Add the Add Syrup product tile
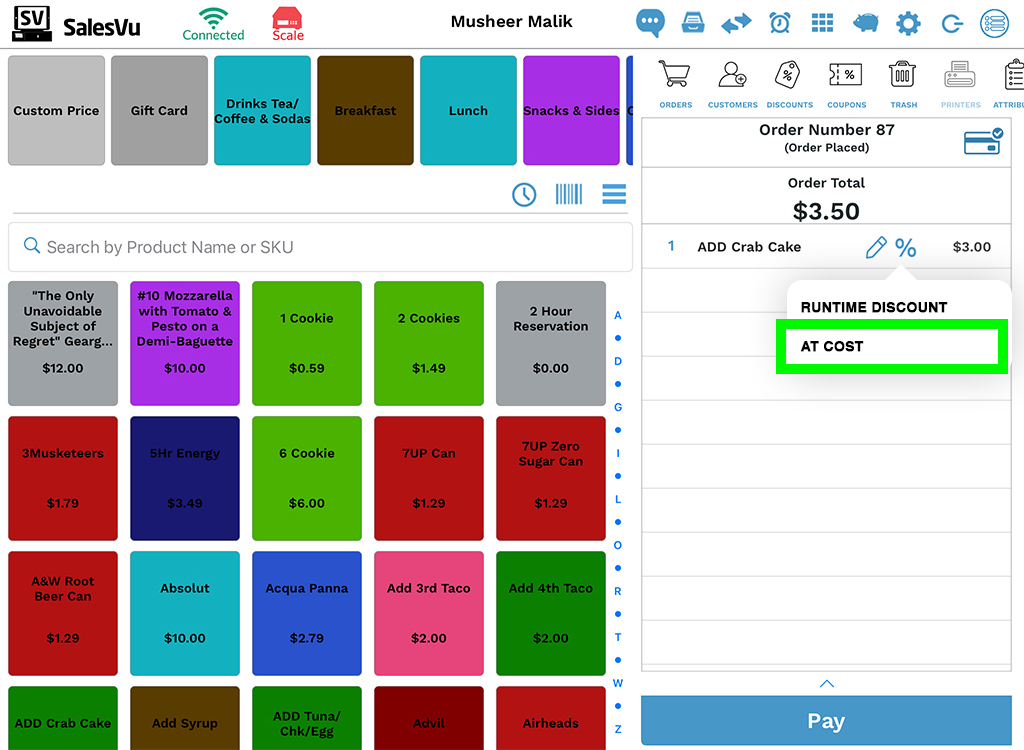 pos(185,718)
